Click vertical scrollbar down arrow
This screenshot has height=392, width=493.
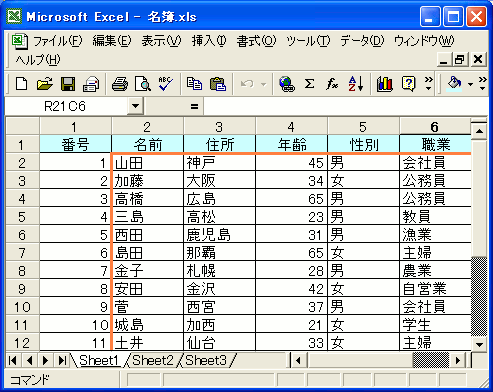click(x=479, y=344)
